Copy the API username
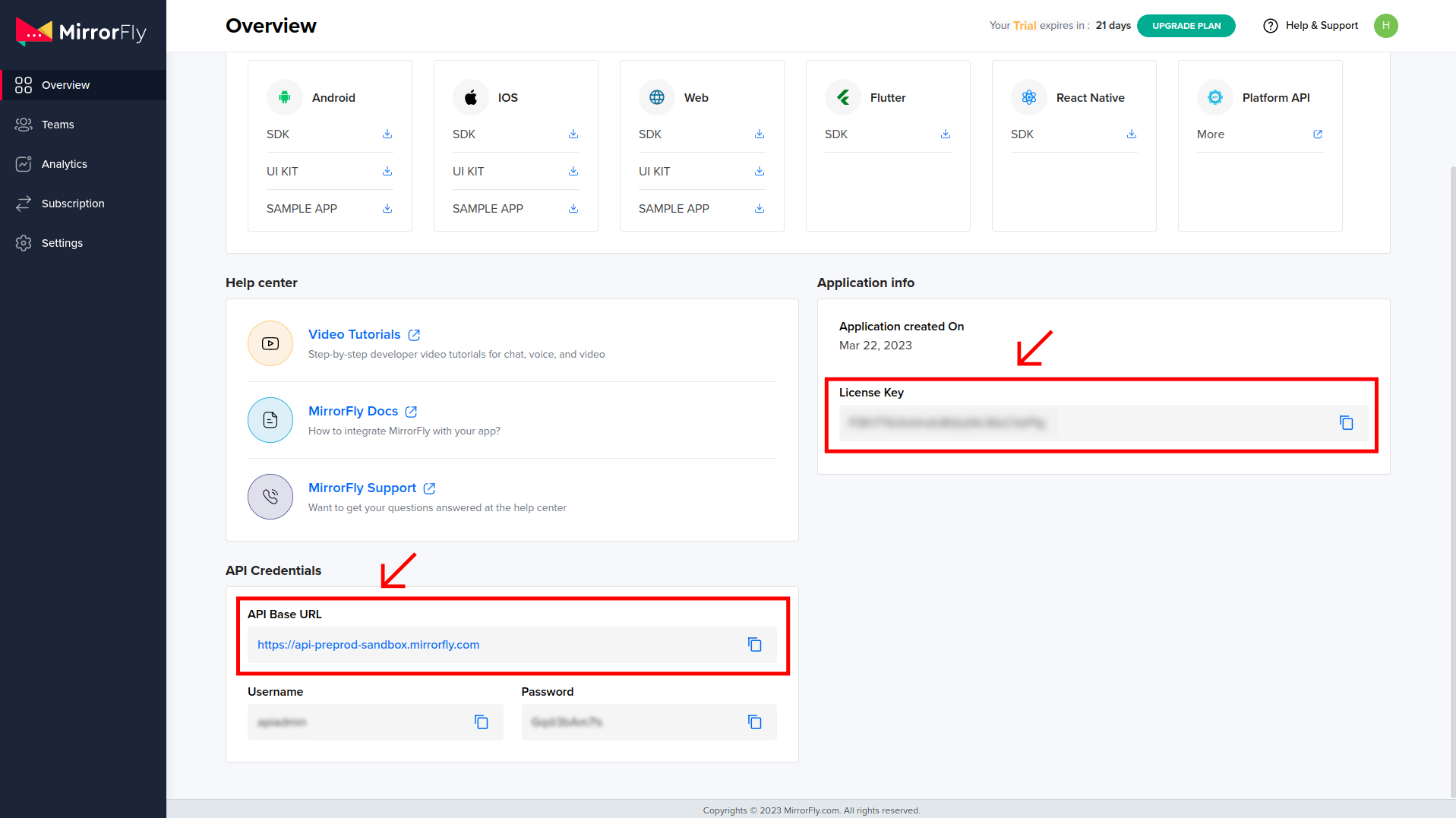 [481, 722]
